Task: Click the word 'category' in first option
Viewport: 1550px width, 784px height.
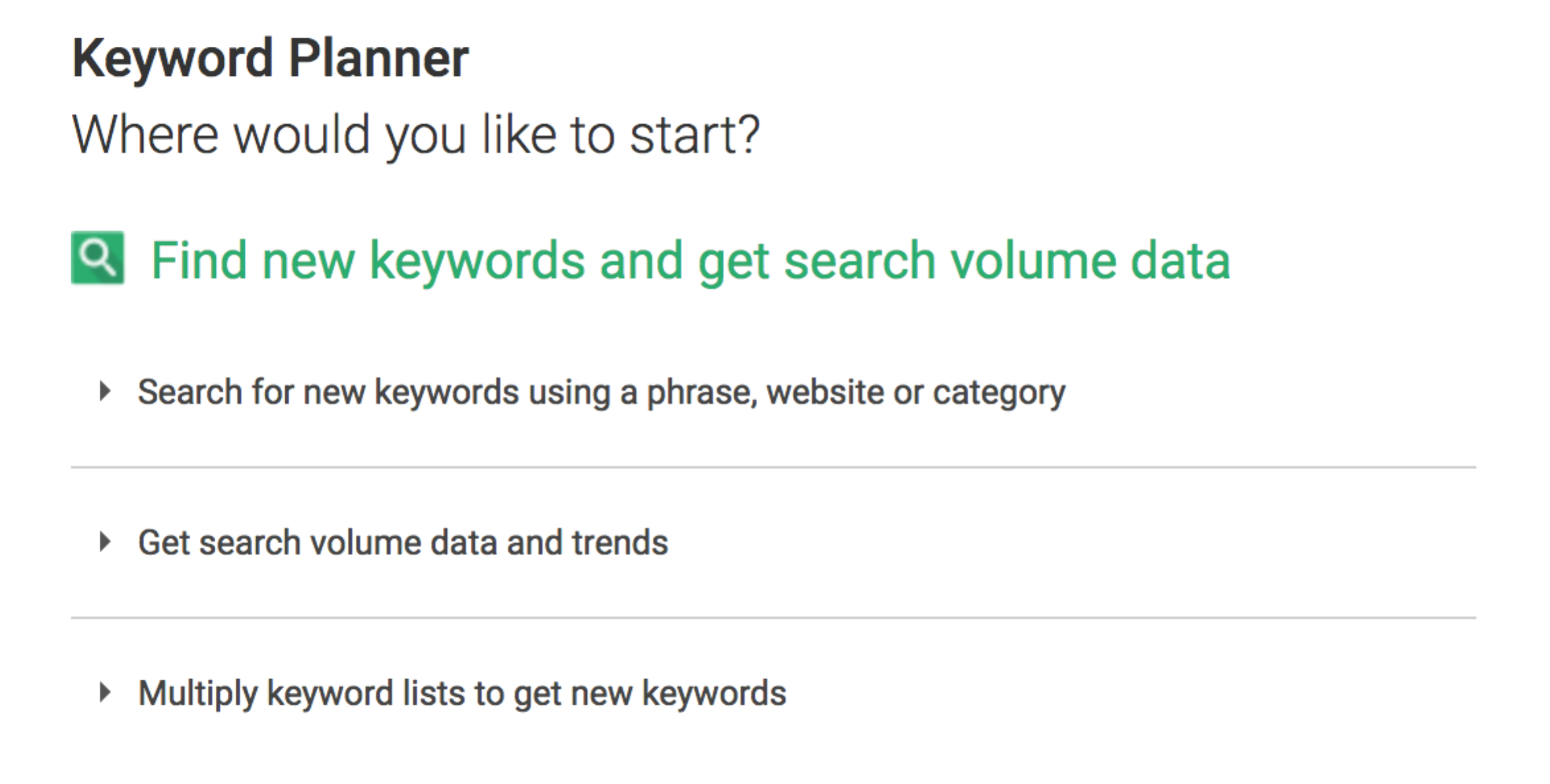Action: pos(999,393)
